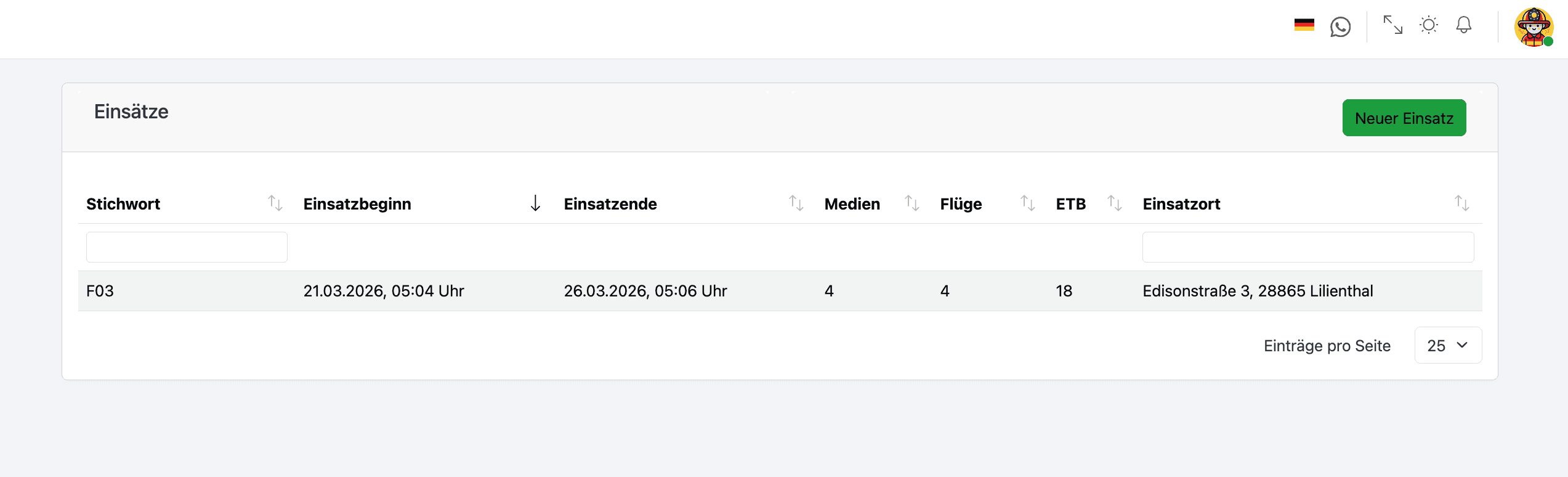Viewport: 1568px width, 477px height.
Task: Click the Neuer Einsatz button
Action: (1404, 118)
